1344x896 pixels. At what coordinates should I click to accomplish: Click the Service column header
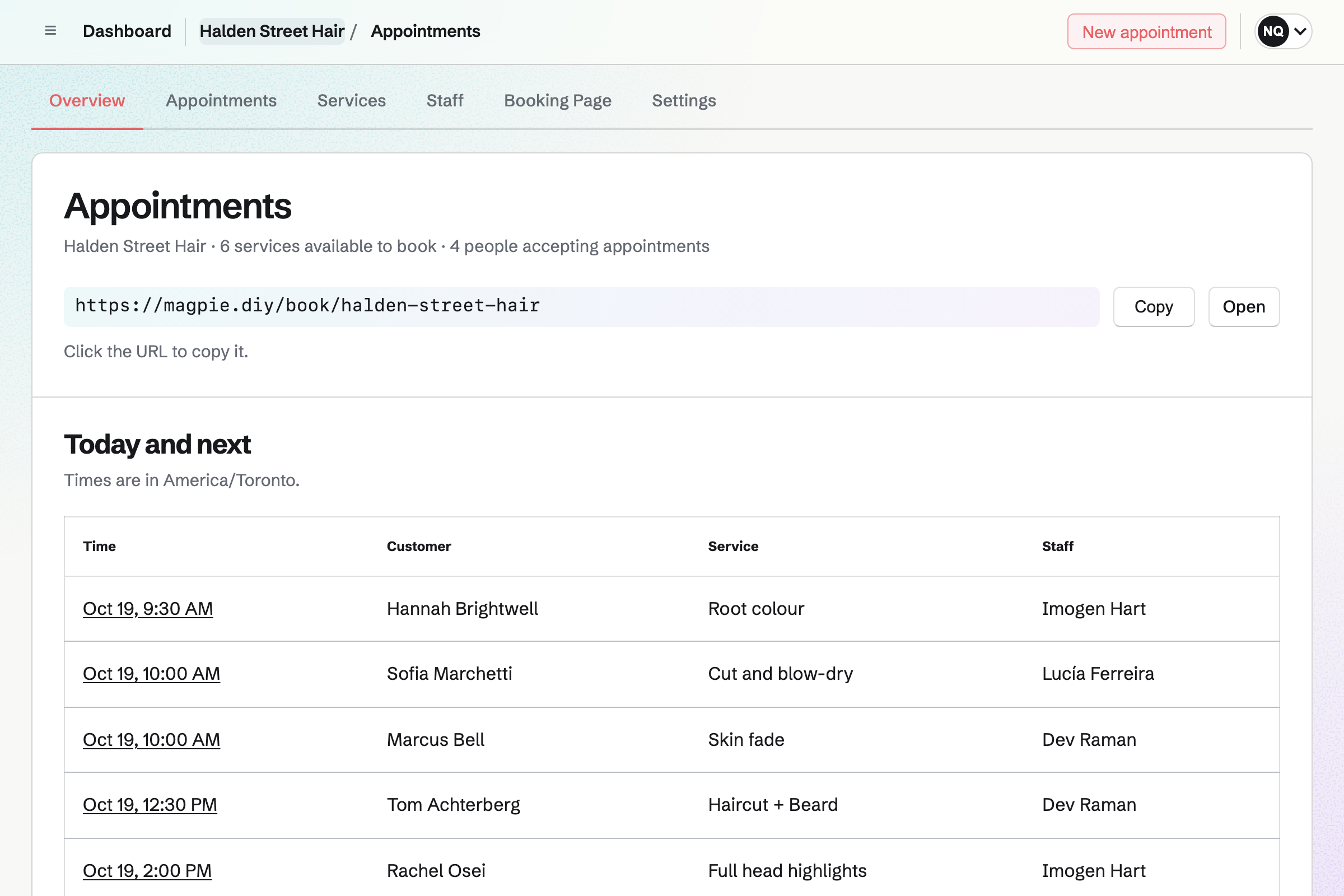pyautogui.click(x=733, y=547)
